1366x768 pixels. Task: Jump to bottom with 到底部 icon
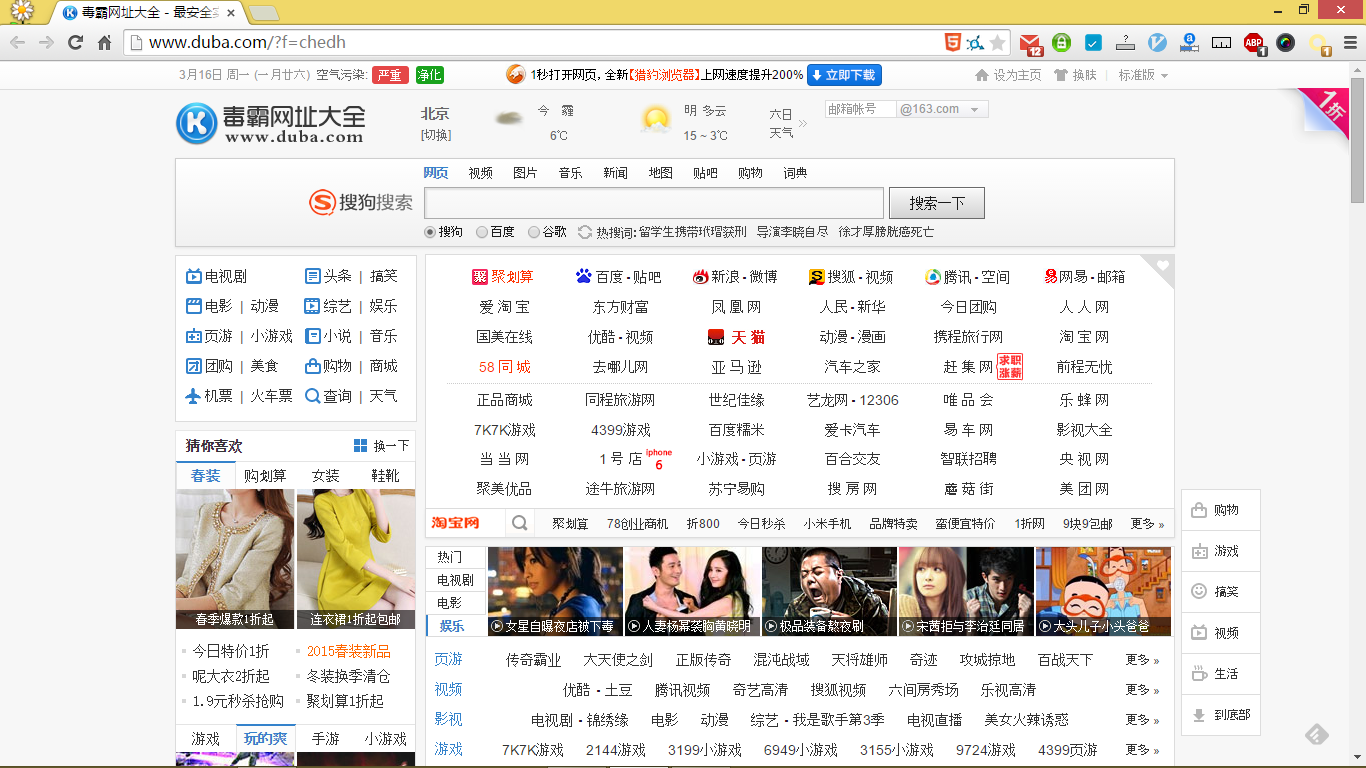[x=1199, y=715]
